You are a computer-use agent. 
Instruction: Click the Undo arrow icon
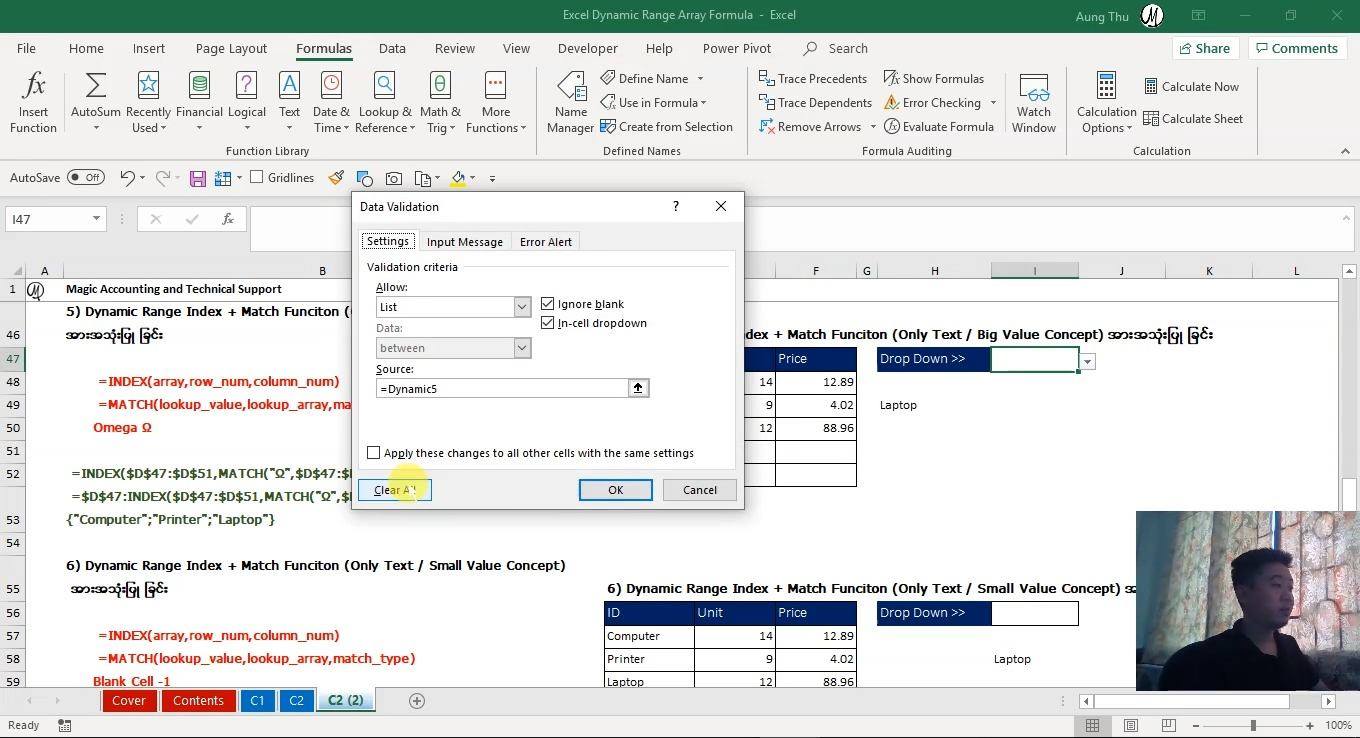coord(127,178)
